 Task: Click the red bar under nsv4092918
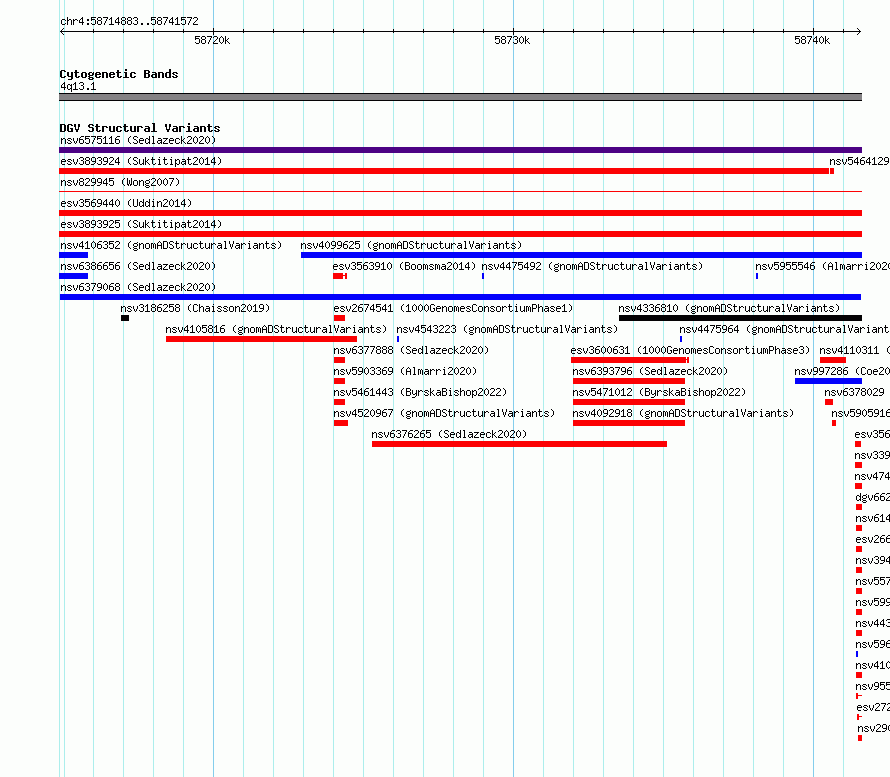point(629,423)
